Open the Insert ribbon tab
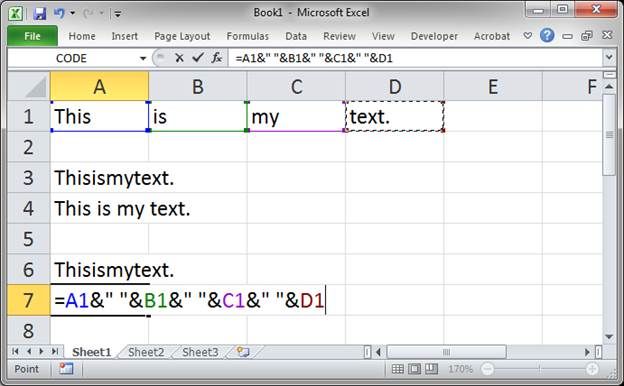624x386 pixels. pos(125,36)
